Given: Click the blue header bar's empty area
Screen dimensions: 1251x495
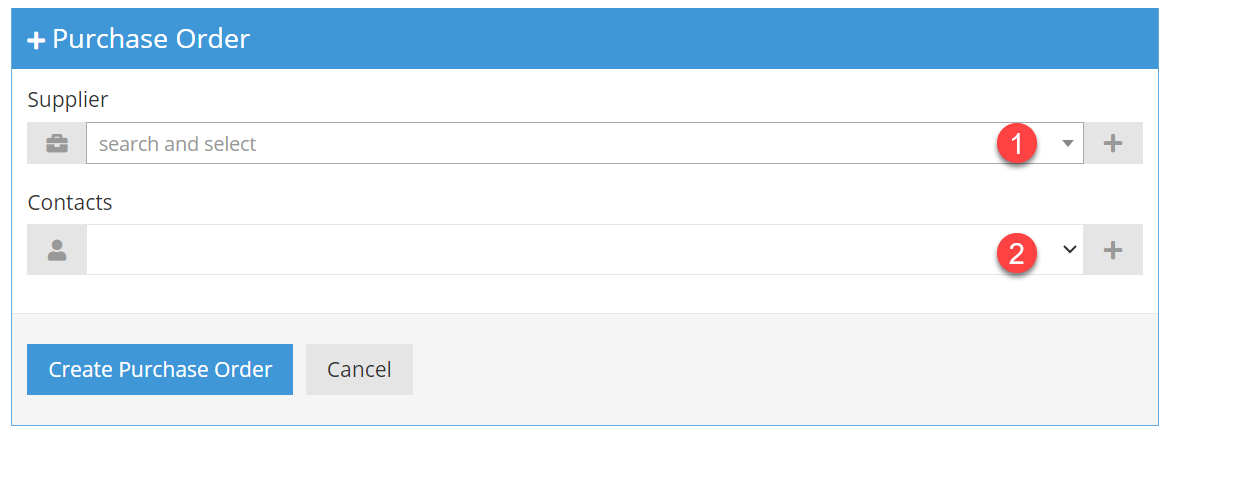Looking at the screenshot, I should click(x=700, y=39).
